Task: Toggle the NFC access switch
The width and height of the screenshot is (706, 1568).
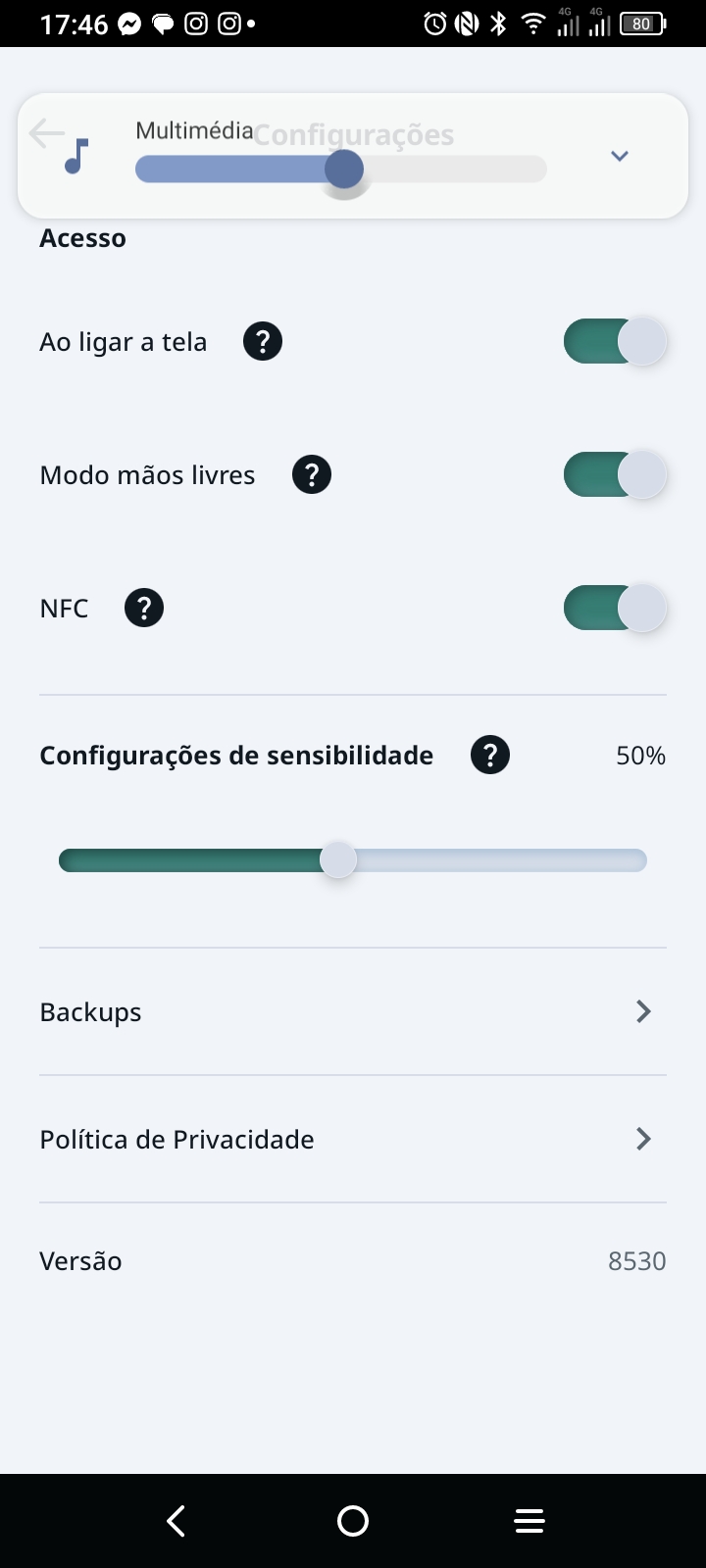Action: pos(615,609)
